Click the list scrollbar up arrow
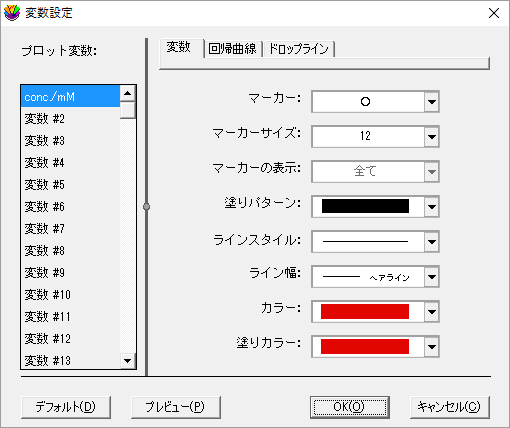 click(127, 93)
